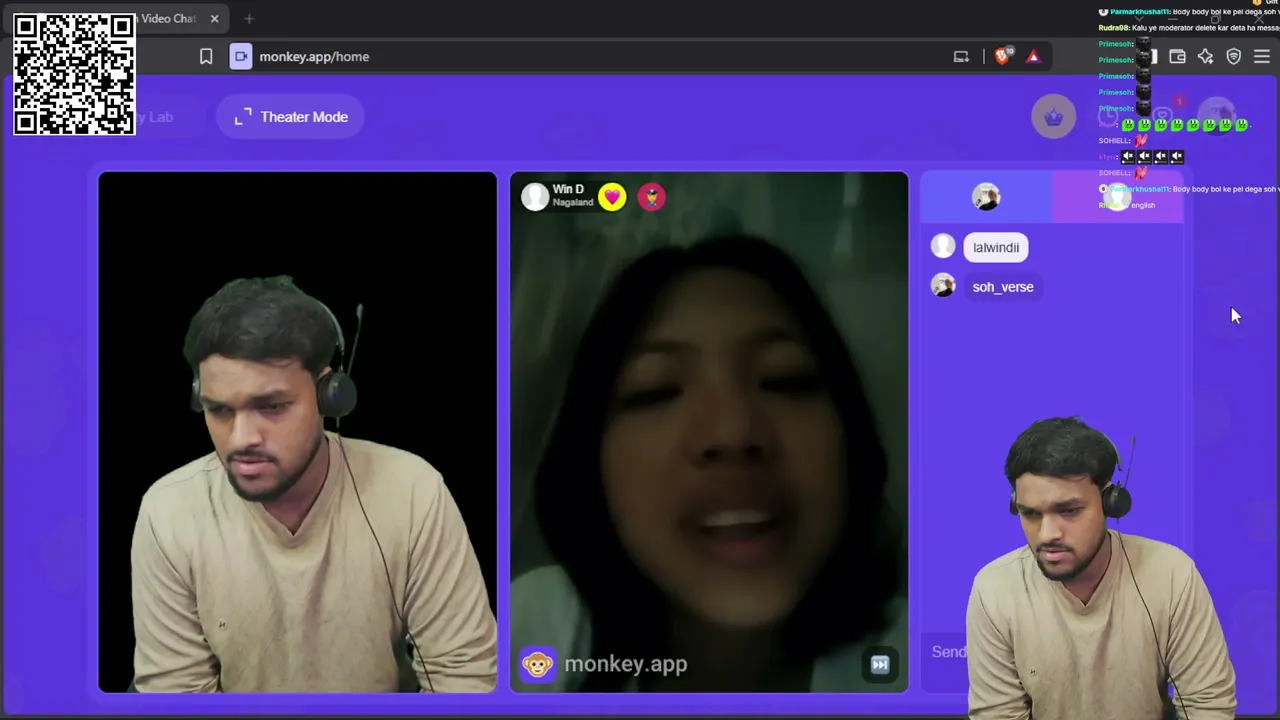Click the lalwindii chat message

pos(996,248)
